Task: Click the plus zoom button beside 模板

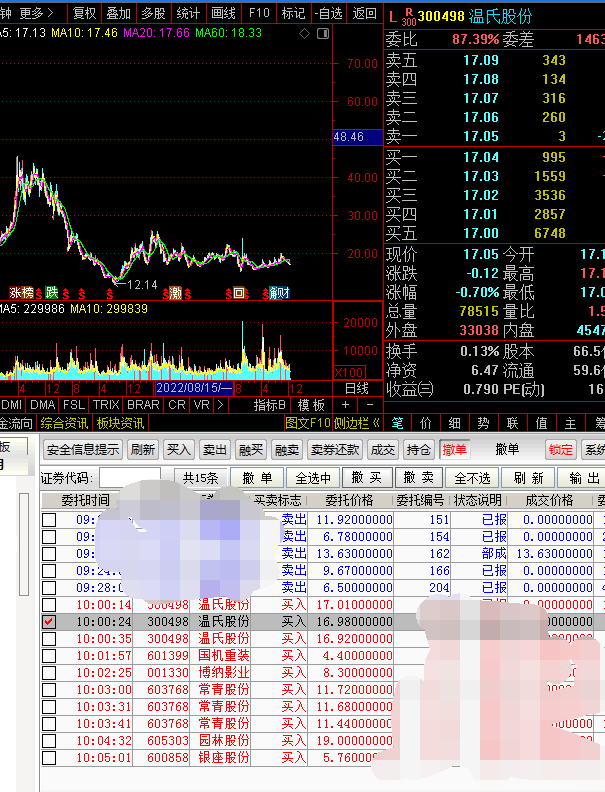Action: 345,405
